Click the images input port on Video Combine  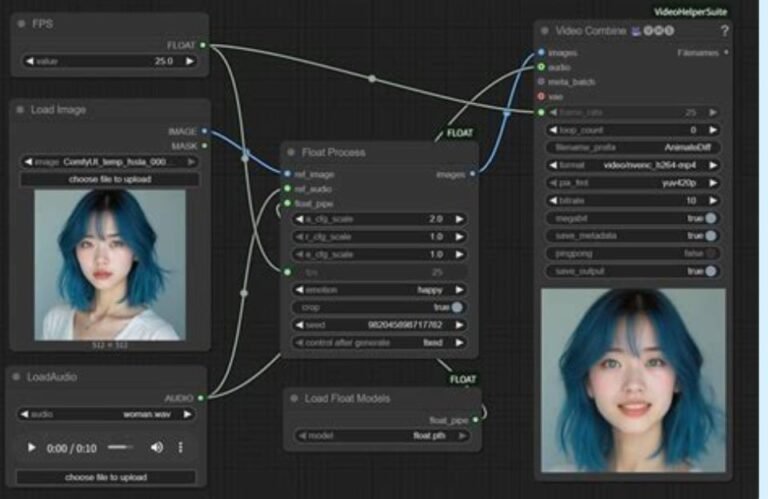click(x=541, y=52)
